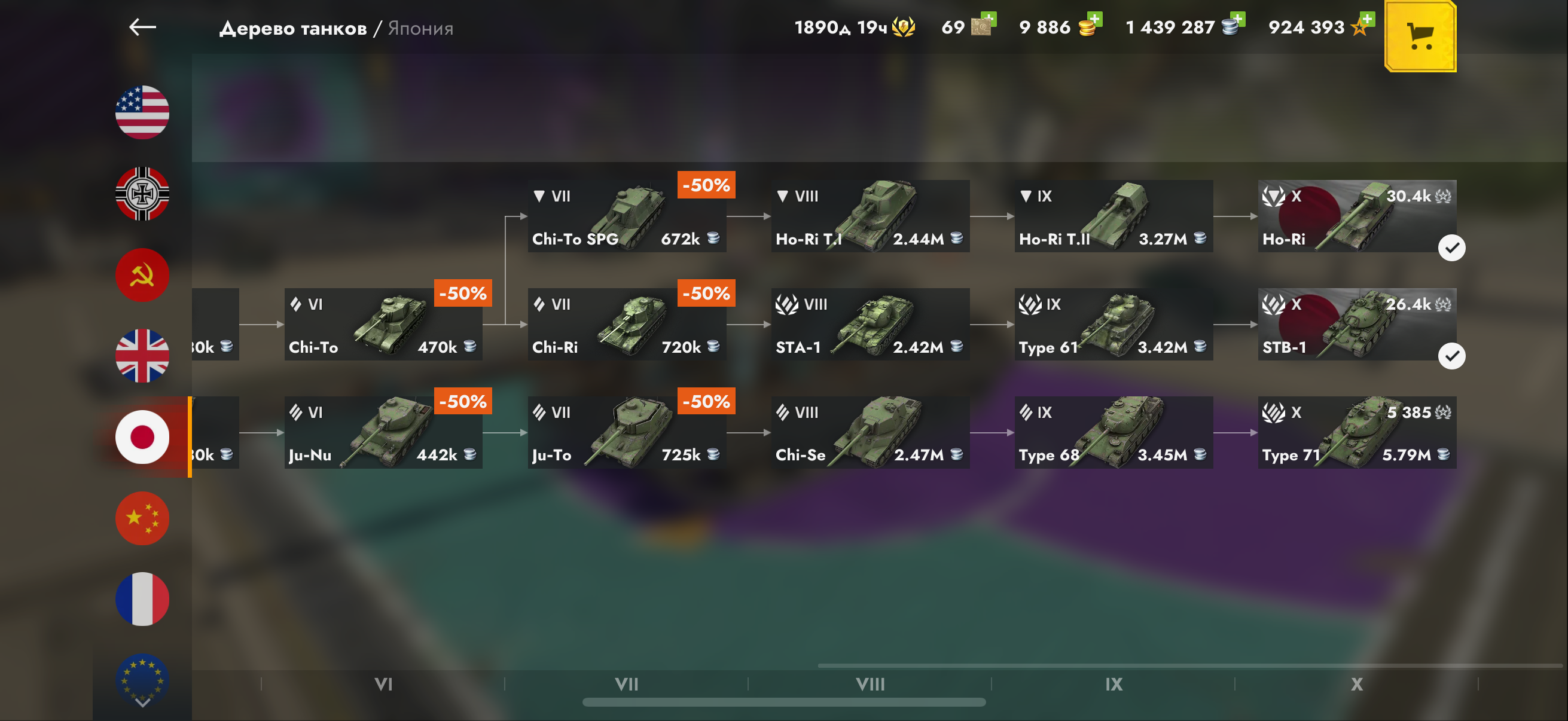The width and height of the screenshot is (1568, 721).
Task: Select the China nation flag
Action: click(x=142, y=518)
